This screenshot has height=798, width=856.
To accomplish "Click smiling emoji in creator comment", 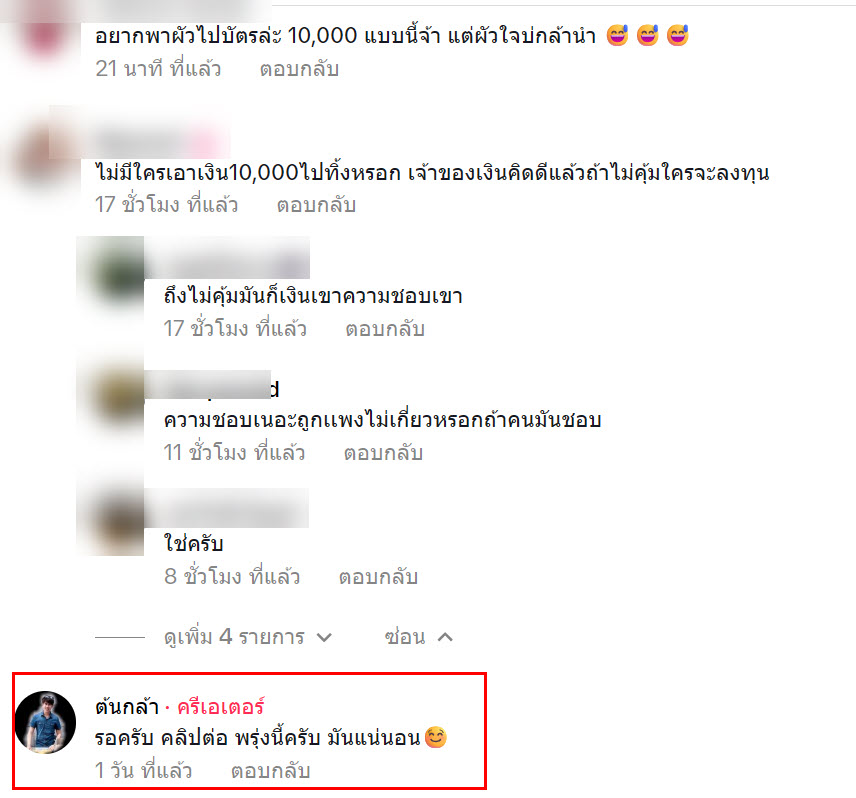I will point(436,737).
